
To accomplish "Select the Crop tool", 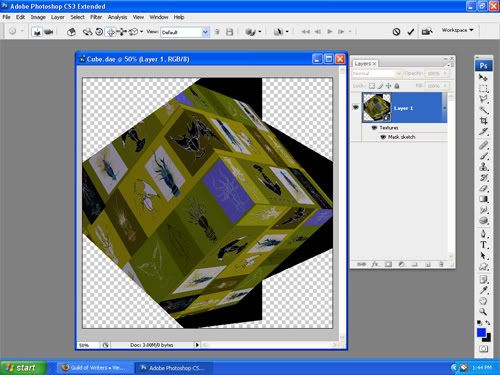I will coord(484,121).
